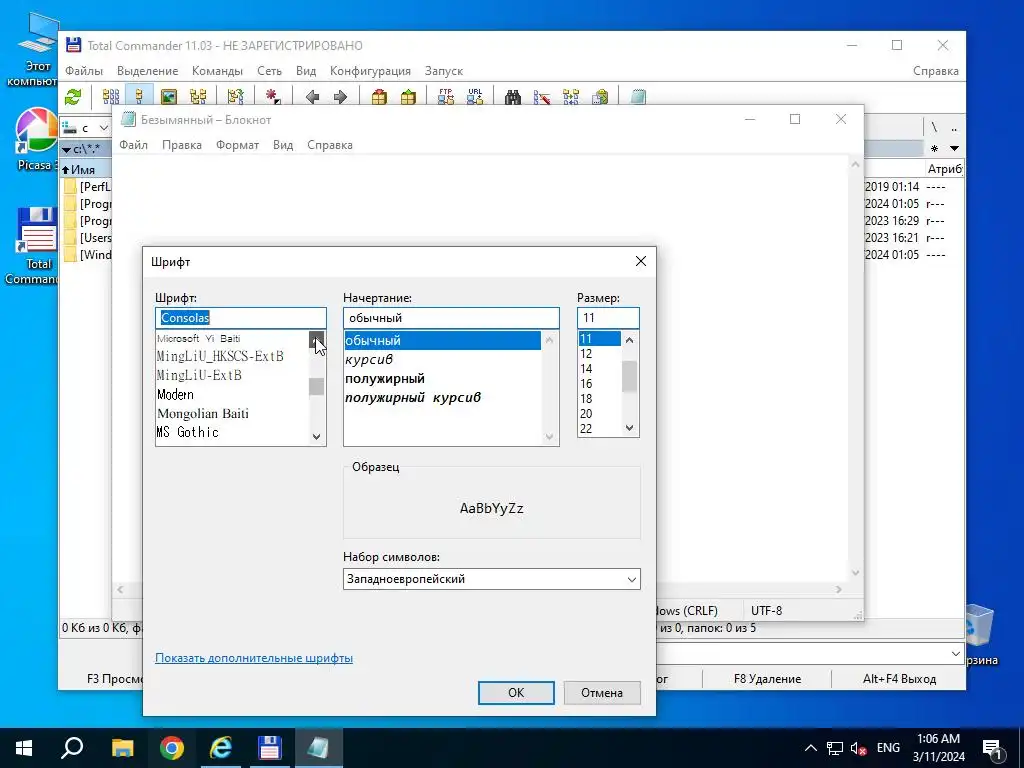Open the URL new FTP connection icon
The height and width of the screenshot is (768, 1024).
pyautogui.click(x=475, y=97)
